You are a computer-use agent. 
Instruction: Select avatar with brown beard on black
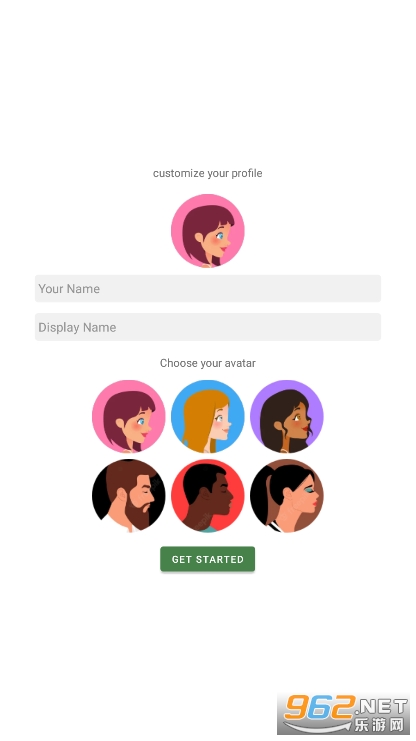pyautogui.click(x=129, y=496)
